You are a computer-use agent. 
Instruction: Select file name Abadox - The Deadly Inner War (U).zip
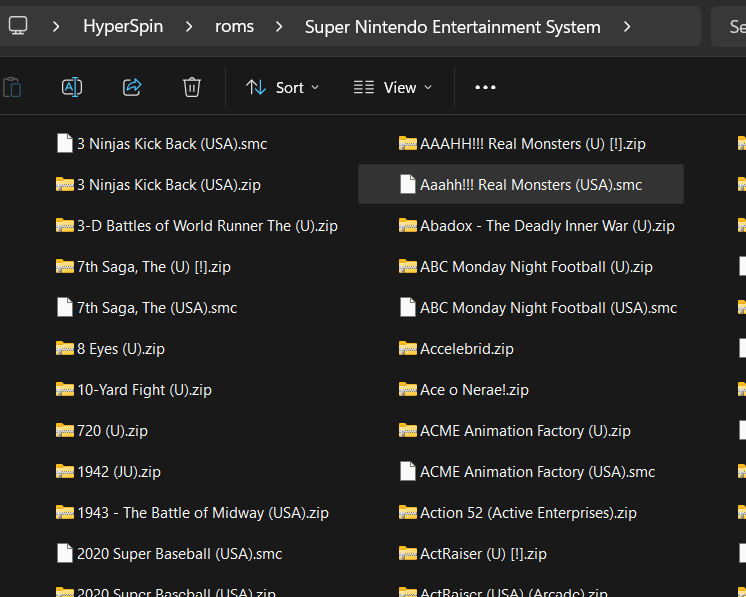click(547, 226)
